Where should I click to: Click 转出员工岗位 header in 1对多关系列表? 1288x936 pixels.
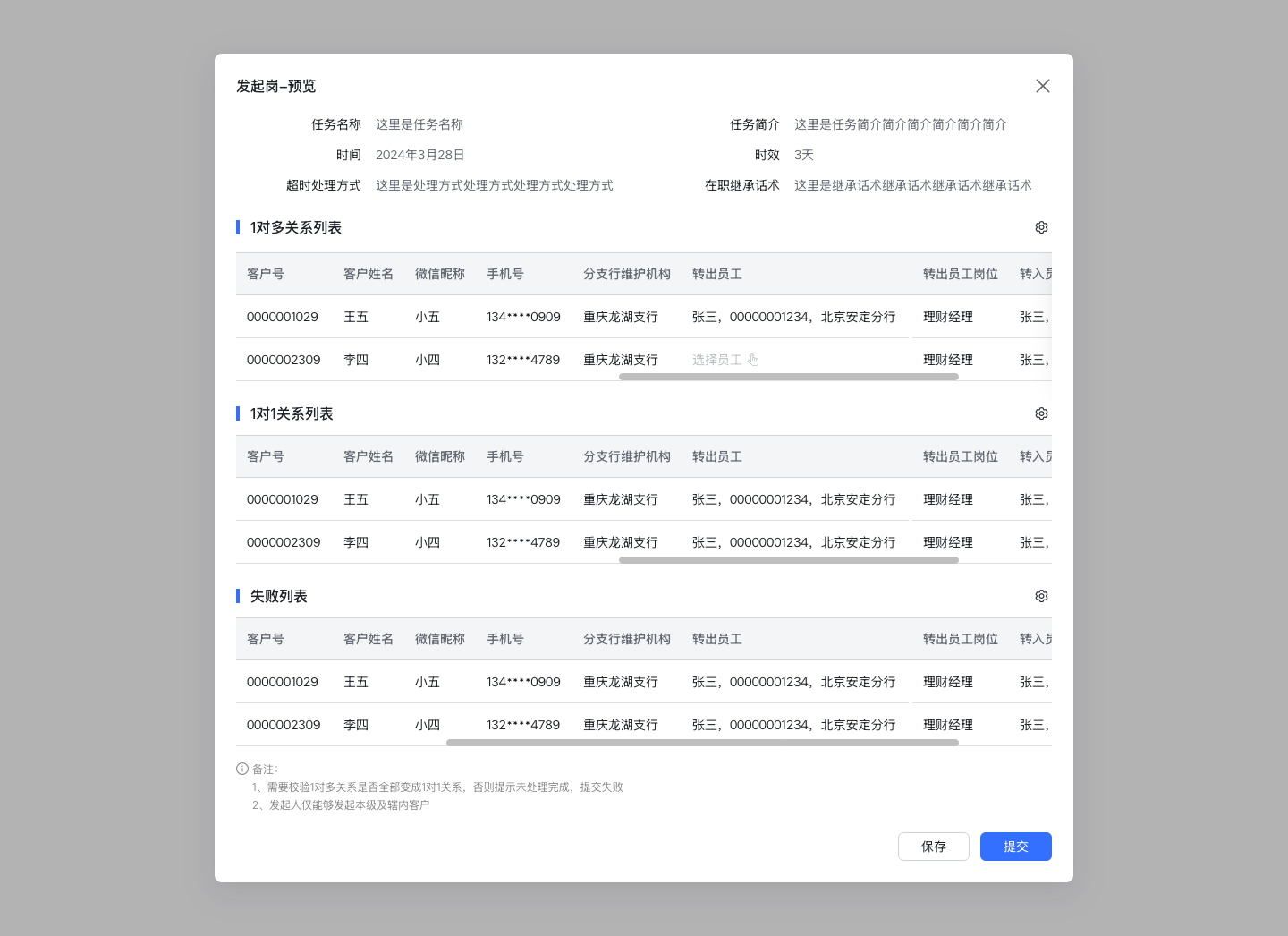(961, 274)
